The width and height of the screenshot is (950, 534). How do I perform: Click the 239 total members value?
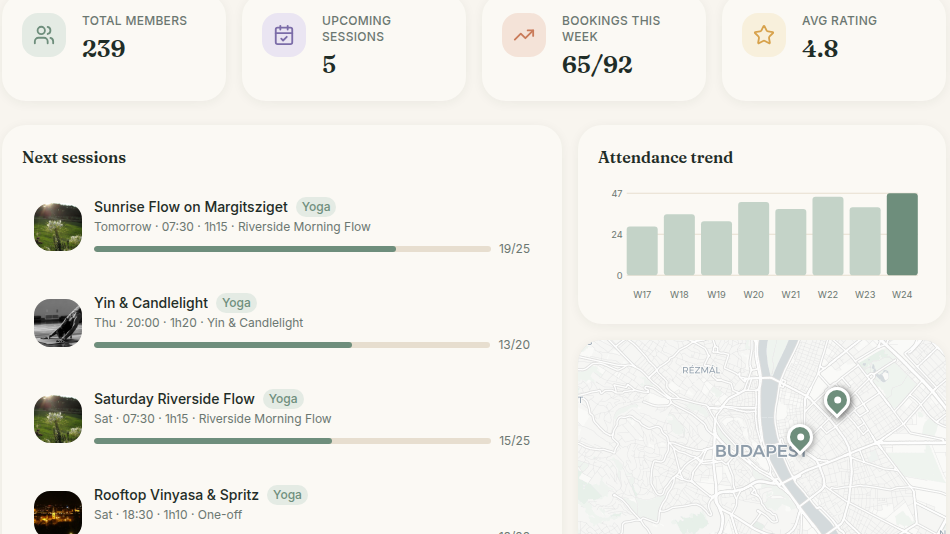point(104,48)
